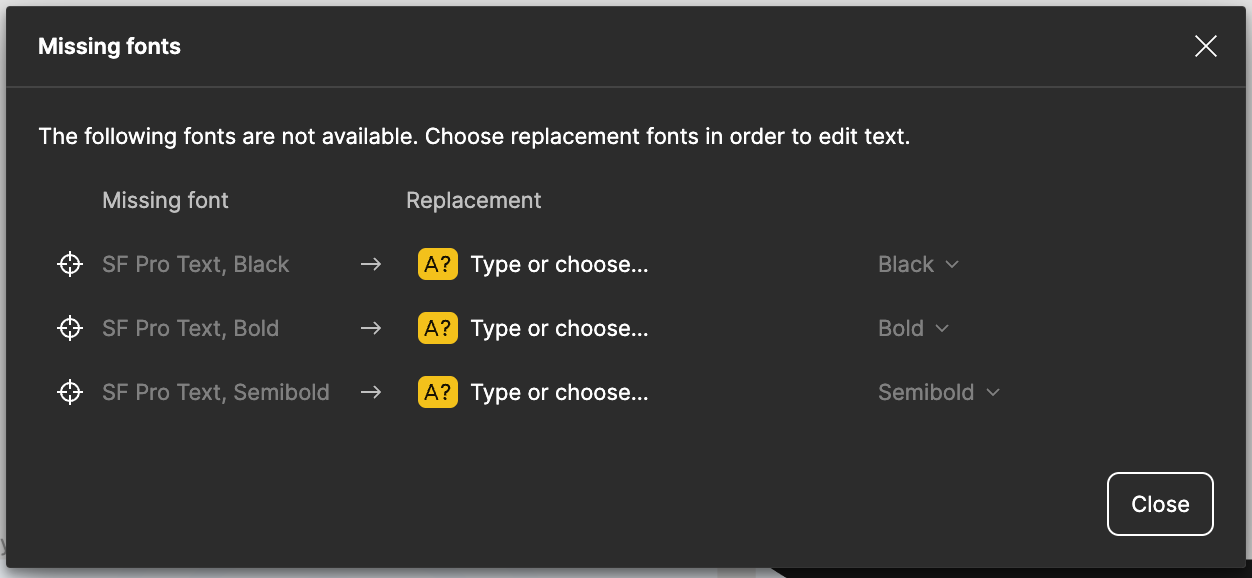Select the replacement font field for Semibold

[x=560, y=392]
